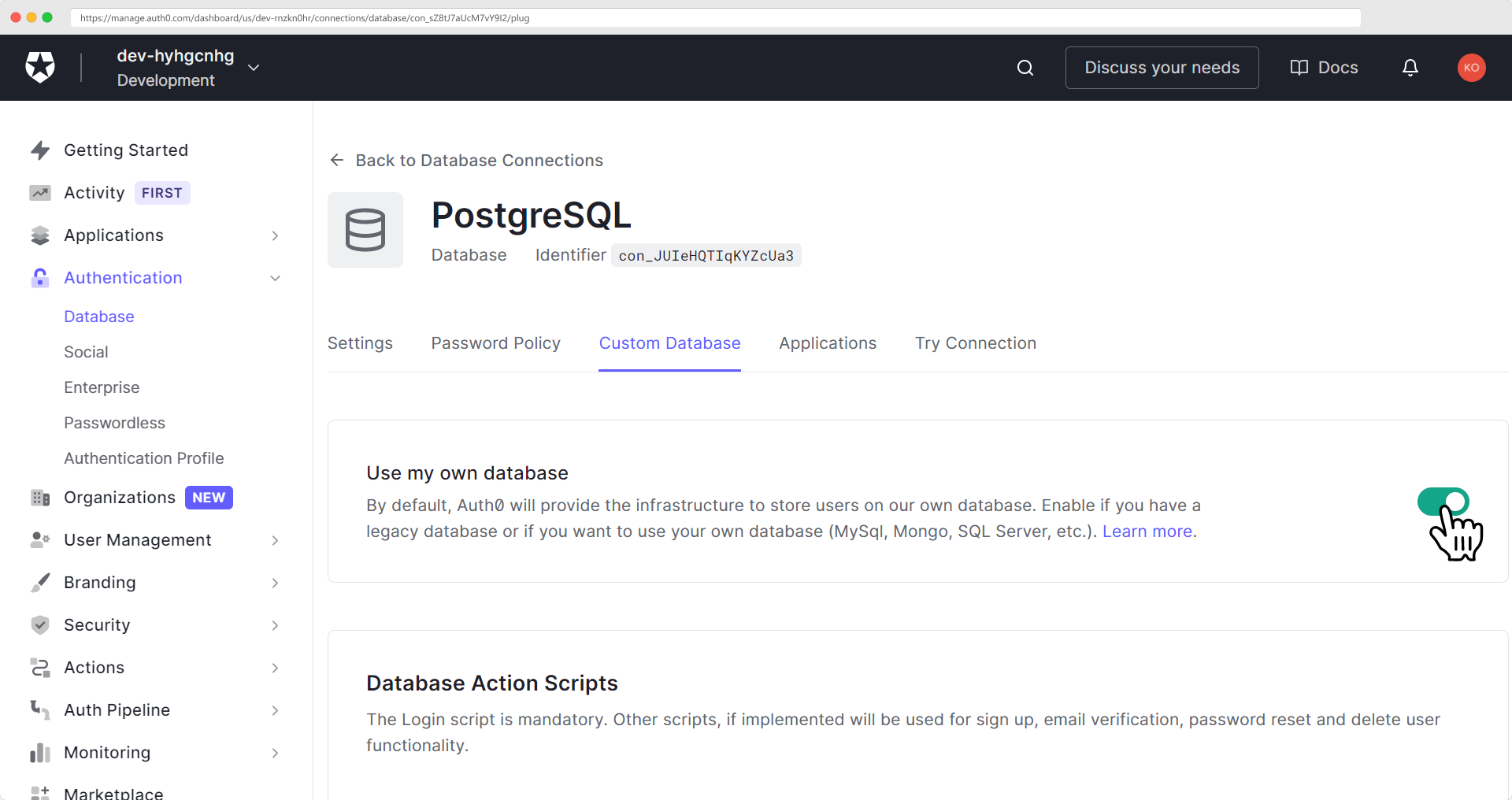Screen dimensions: 1512x800
Task: Open the dev-hyhgcnhg tenant dropdown
Action: click(254, 68)
